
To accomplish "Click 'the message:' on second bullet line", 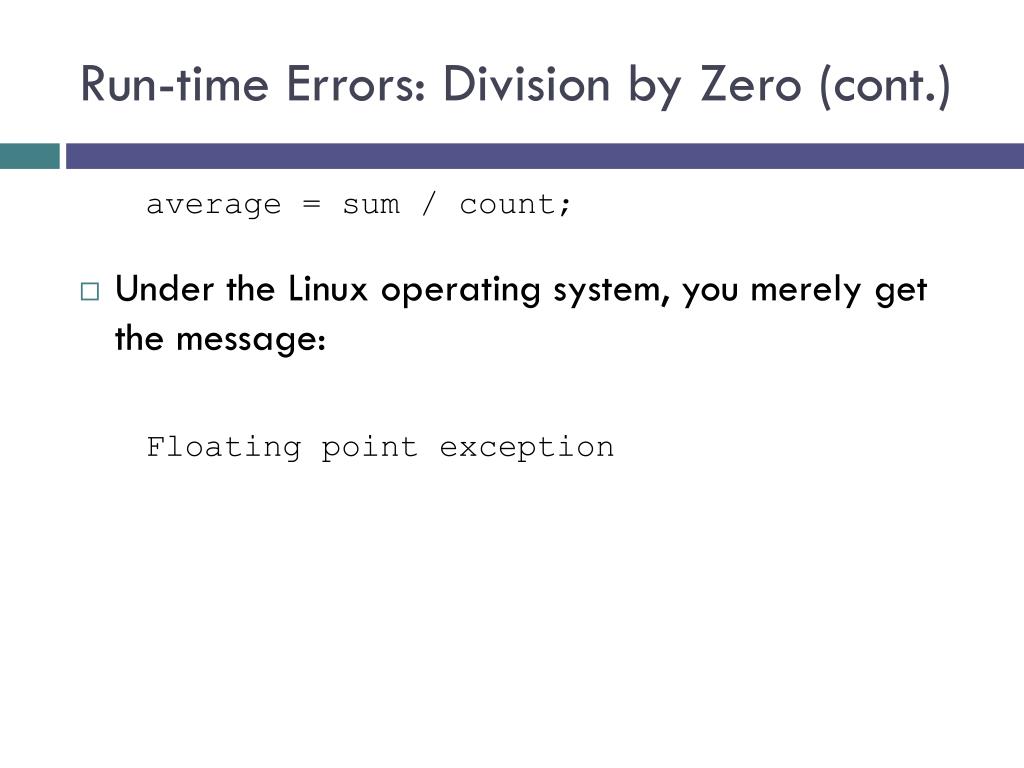I will [x=221, y=340].
